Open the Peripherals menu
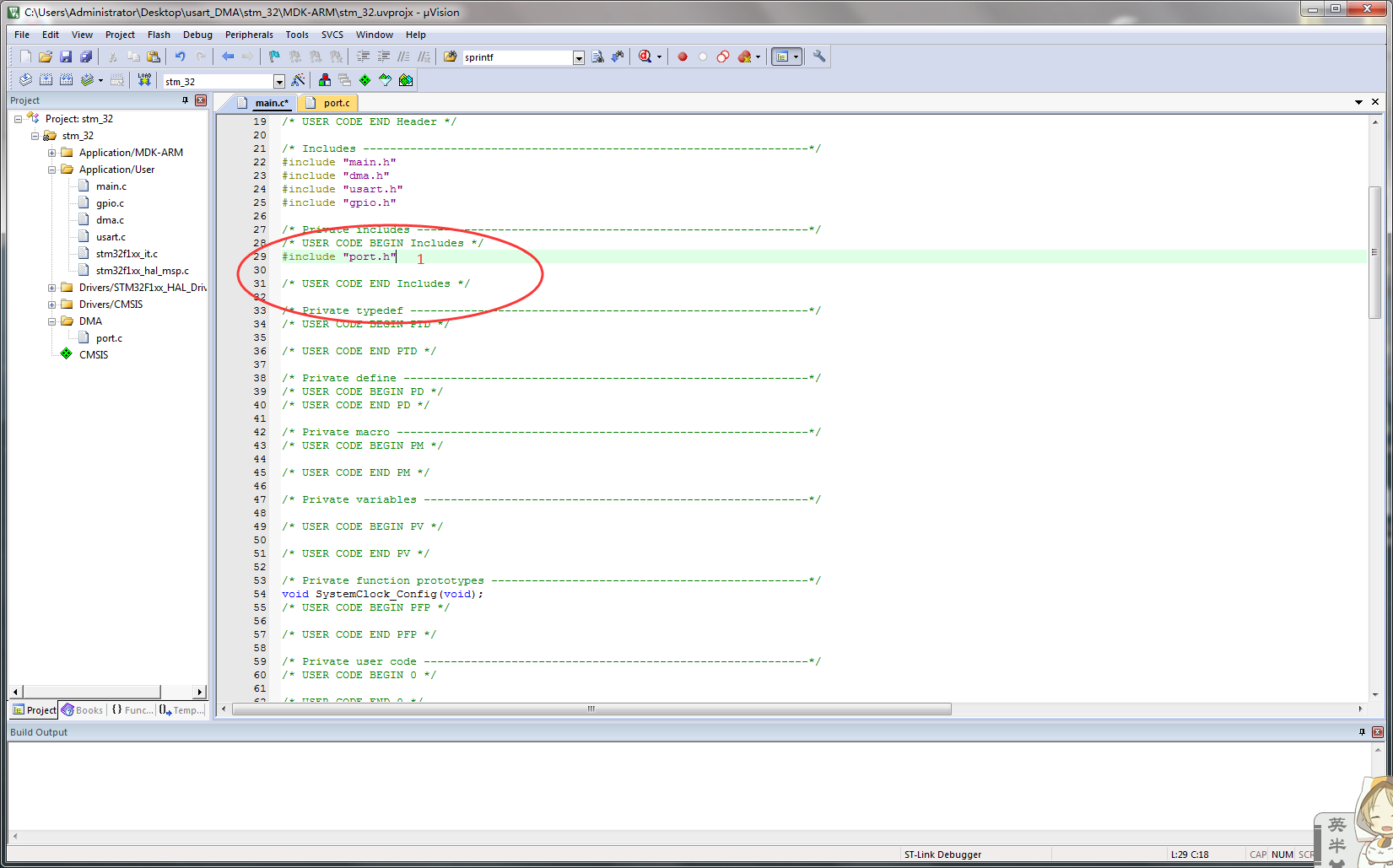 click(249, 35)
